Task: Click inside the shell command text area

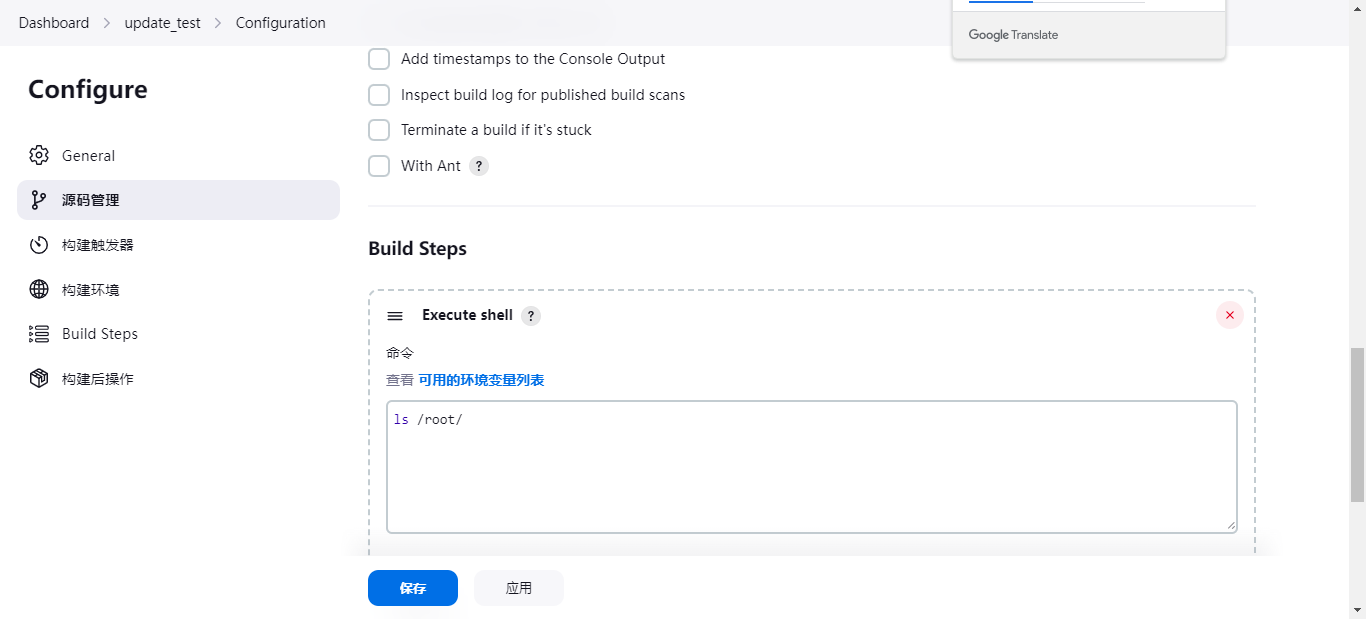Action: pos(811,467)
